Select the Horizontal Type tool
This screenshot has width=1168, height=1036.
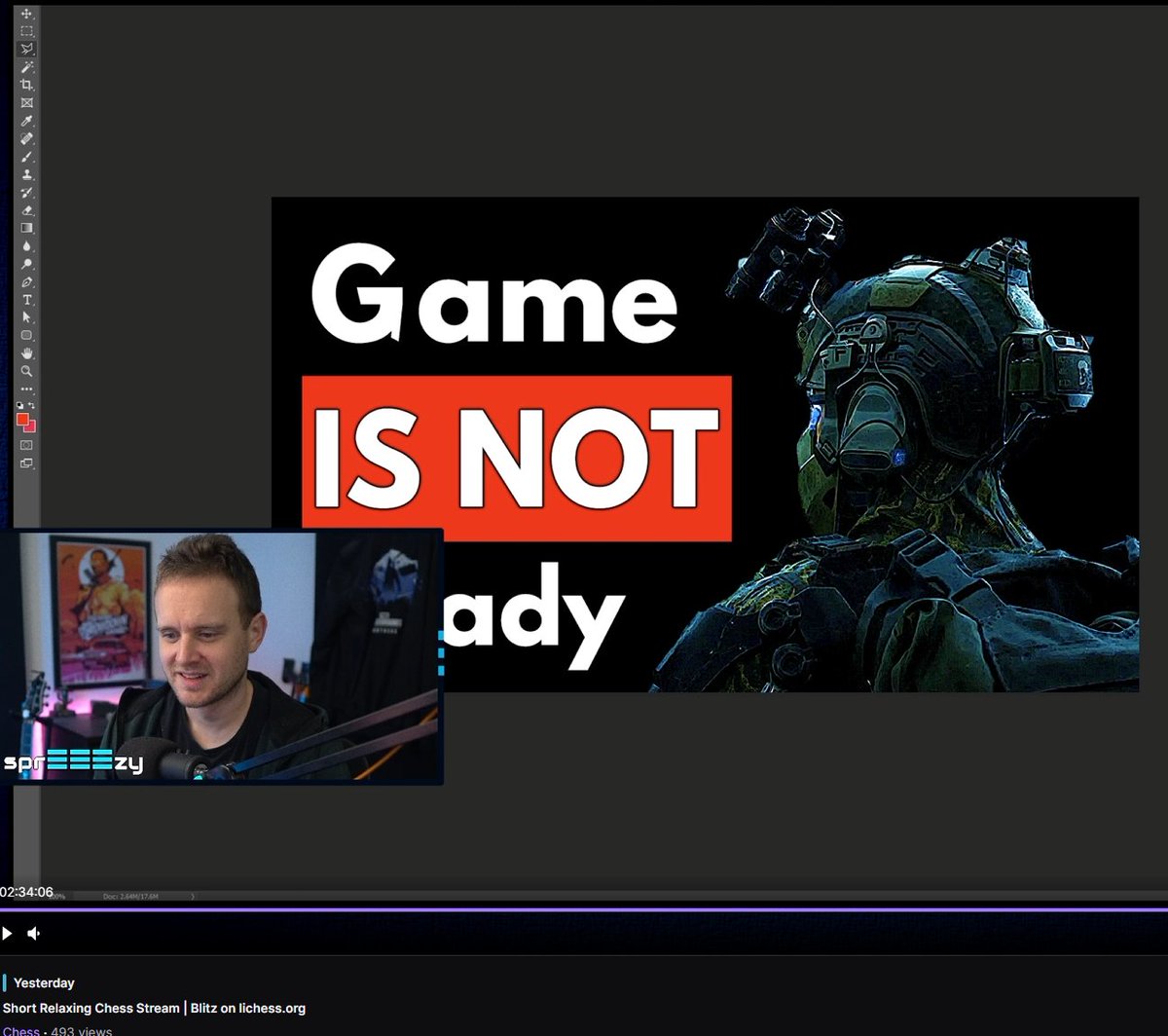click(x=27, y=299)
